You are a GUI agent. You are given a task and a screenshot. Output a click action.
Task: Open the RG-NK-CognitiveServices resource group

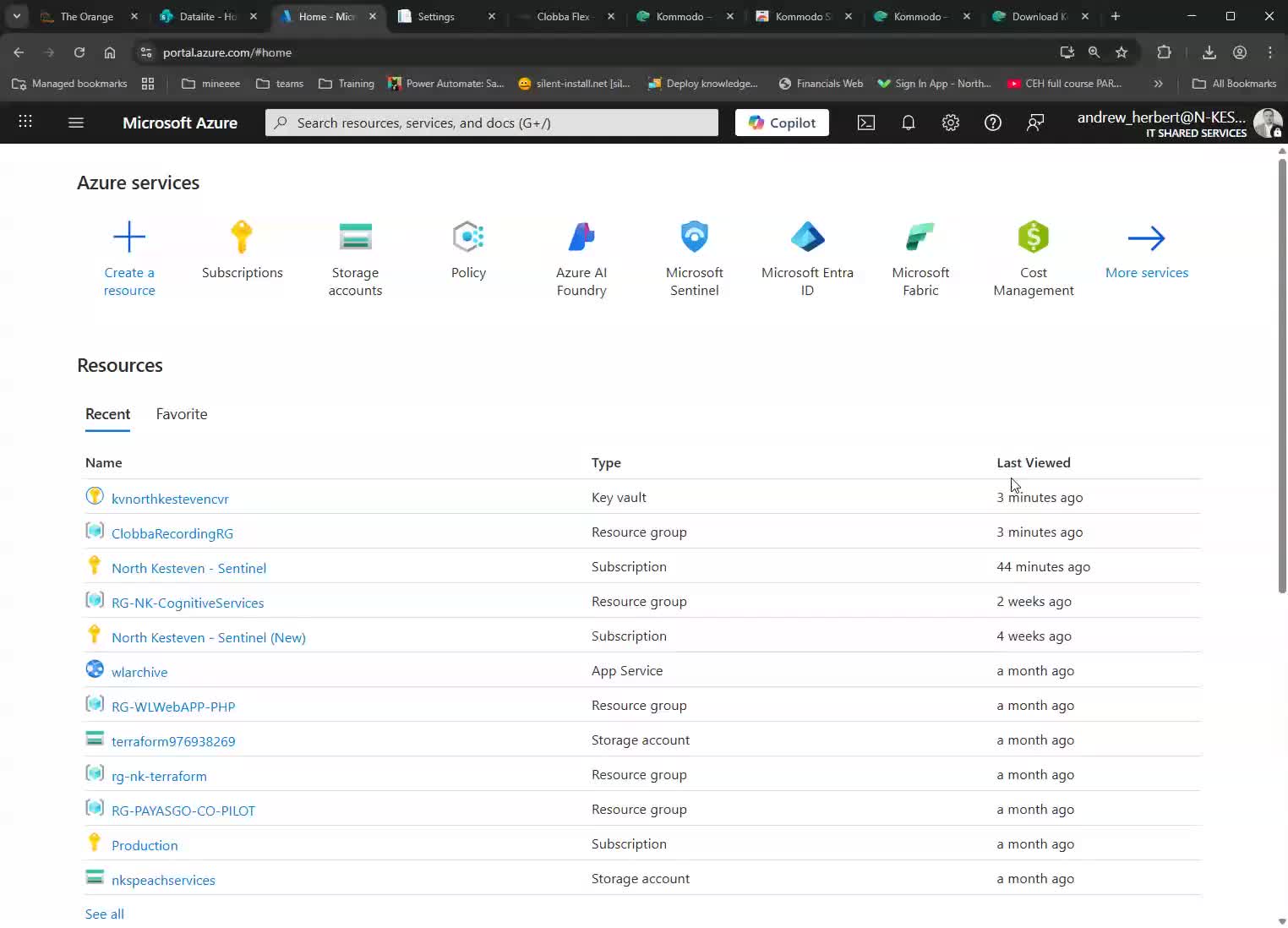188,603
